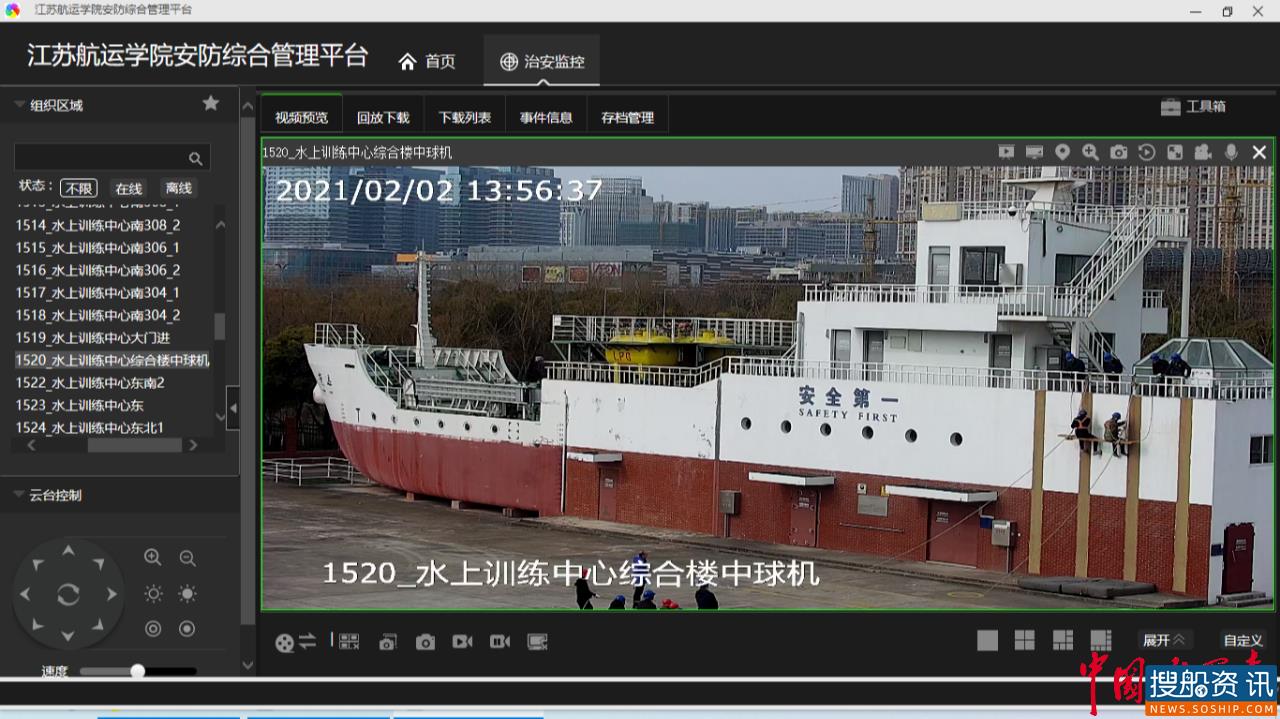Select camera 1524_水上训练中心东北1
1280x719 pixels.
pyautogui.click(x=90, y=427)
